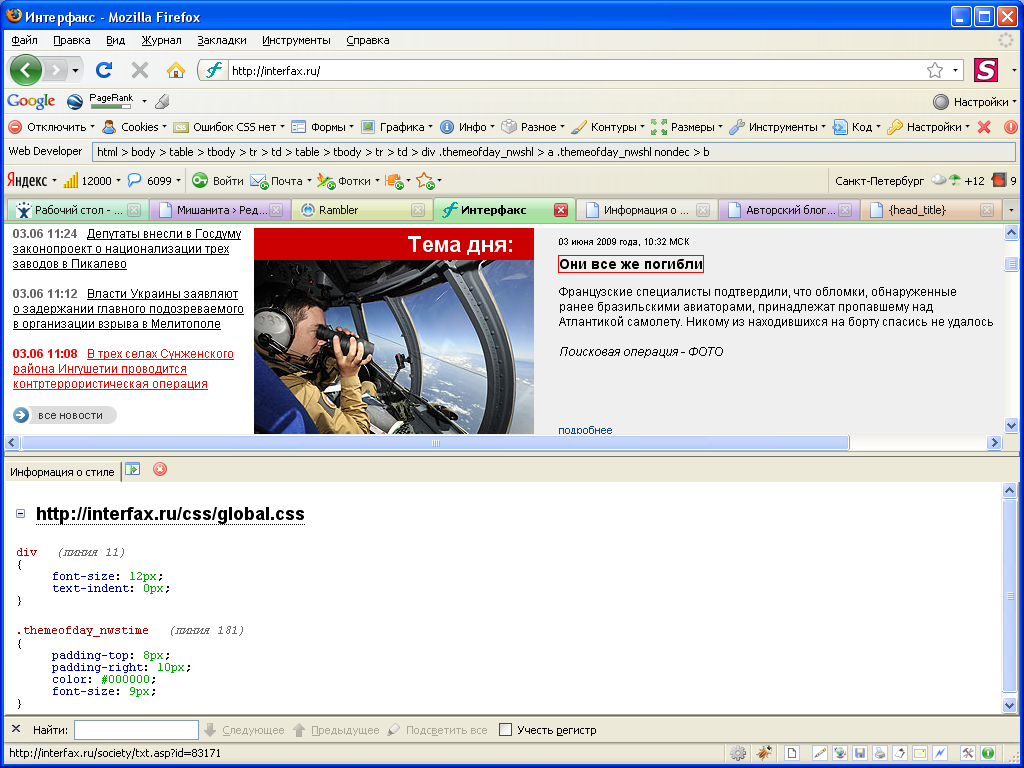Log in via Войти key button
Viewport: 1024px width, 768px height.
coord(218,181)
